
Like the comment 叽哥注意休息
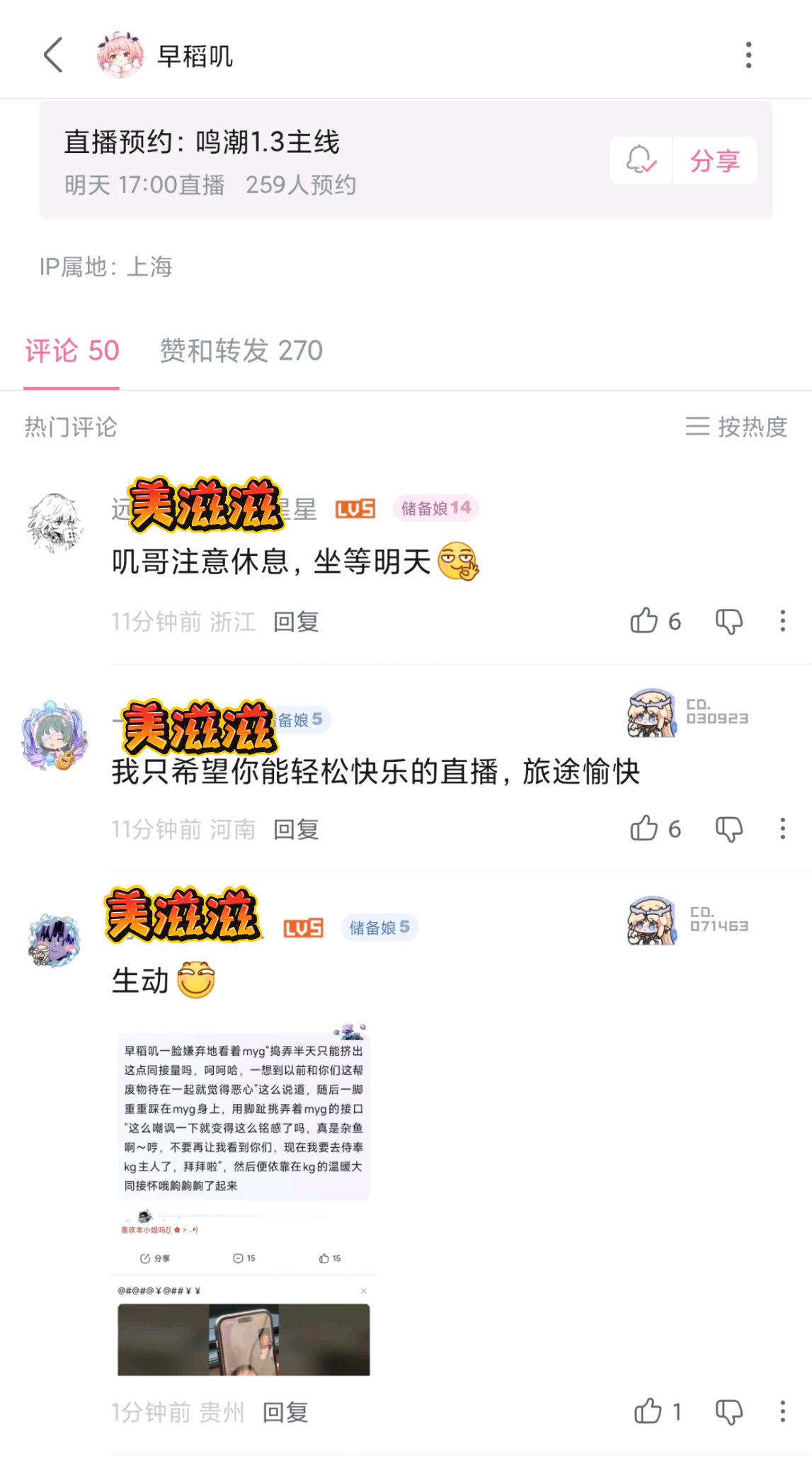point(656,621)
